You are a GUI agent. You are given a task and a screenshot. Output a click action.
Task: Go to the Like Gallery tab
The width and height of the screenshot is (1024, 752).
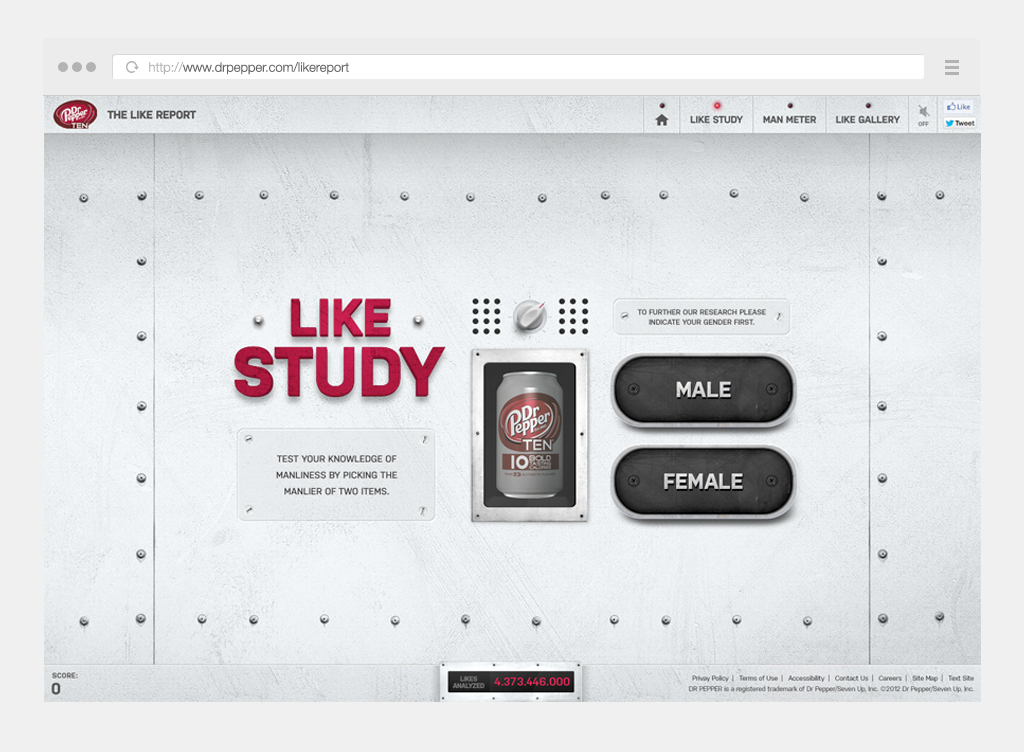pos(867,119)
